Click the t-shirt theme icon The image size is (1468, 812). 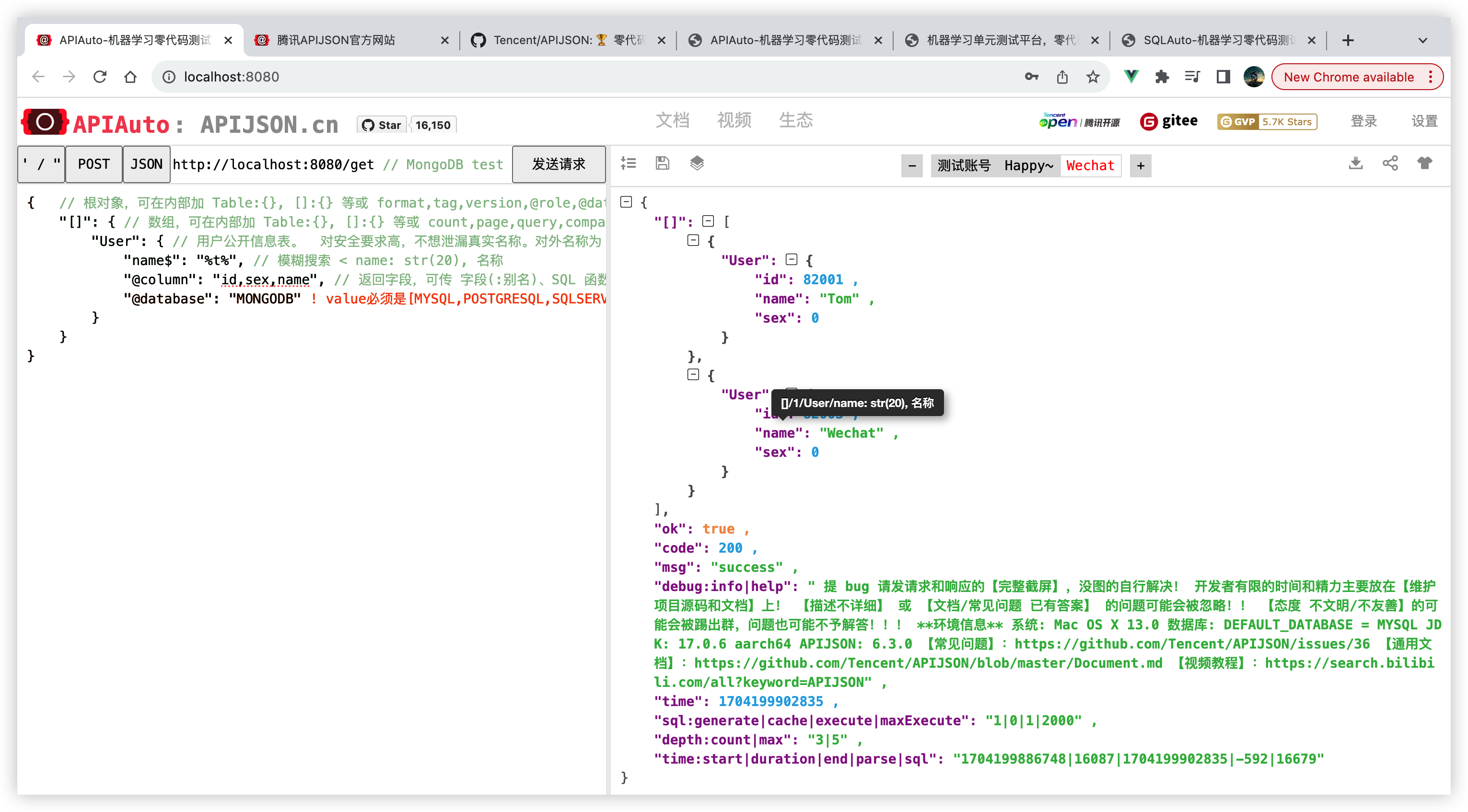pos(1424,163)
